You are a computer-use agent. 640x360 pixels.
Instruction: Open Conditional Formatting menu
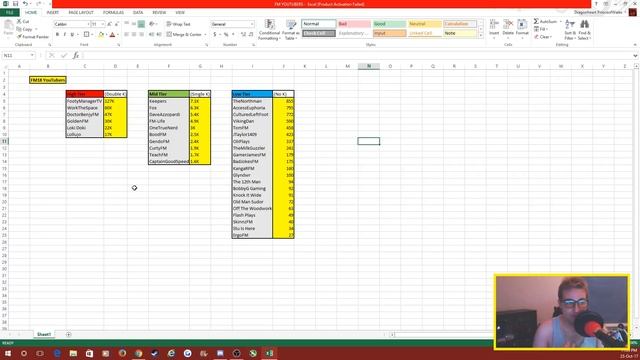point(269,30)
